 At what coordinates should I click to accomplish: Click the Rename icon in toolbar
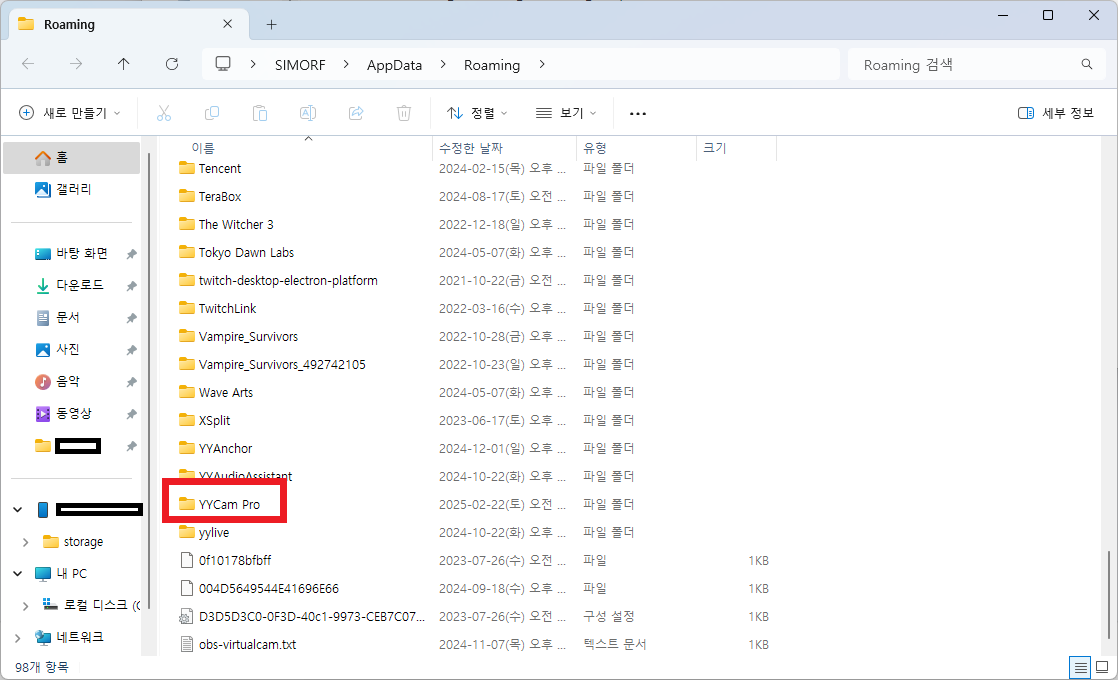click(x=308, y=113)
